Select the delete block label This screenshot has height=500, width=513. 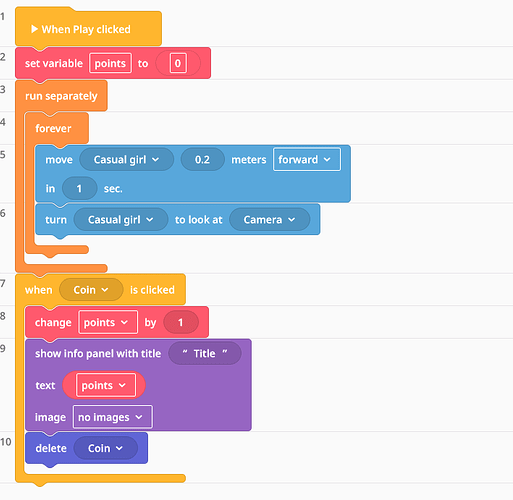click(x=51, y=448)
